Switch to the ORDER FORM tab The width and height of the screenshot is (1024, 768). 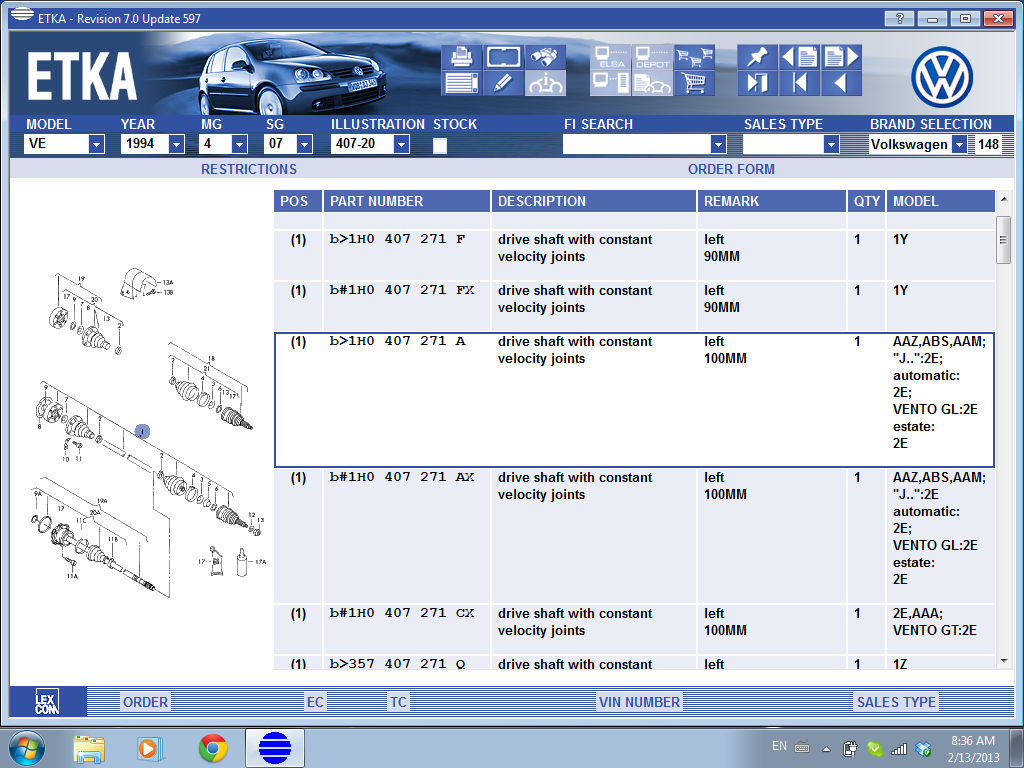731,169
